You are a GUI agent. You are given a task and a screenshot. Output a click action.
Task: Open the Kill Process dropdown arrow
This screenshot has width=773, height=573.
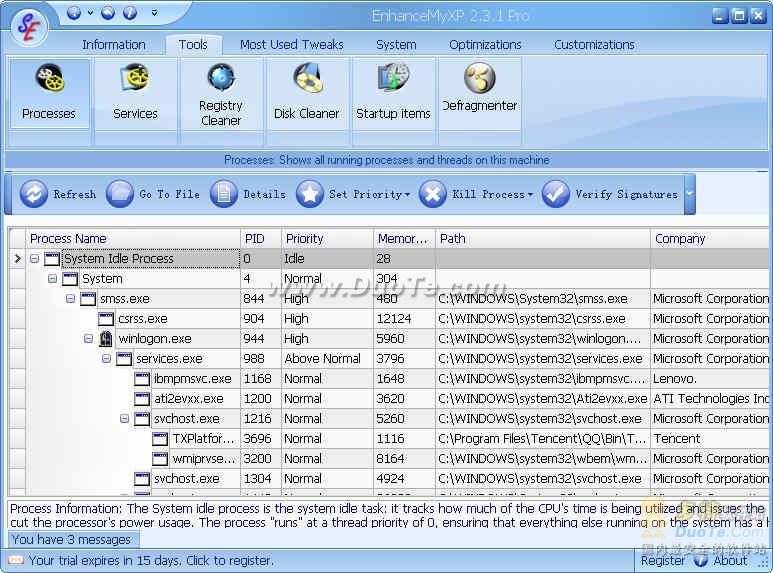(x=530, y=195)
